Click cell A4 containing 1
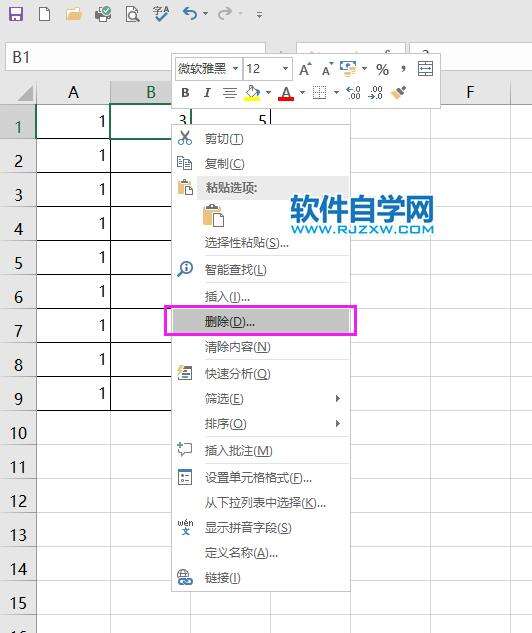Image resolution: width=532 pixels, height=633 pixels. click(x=73, y=224)
